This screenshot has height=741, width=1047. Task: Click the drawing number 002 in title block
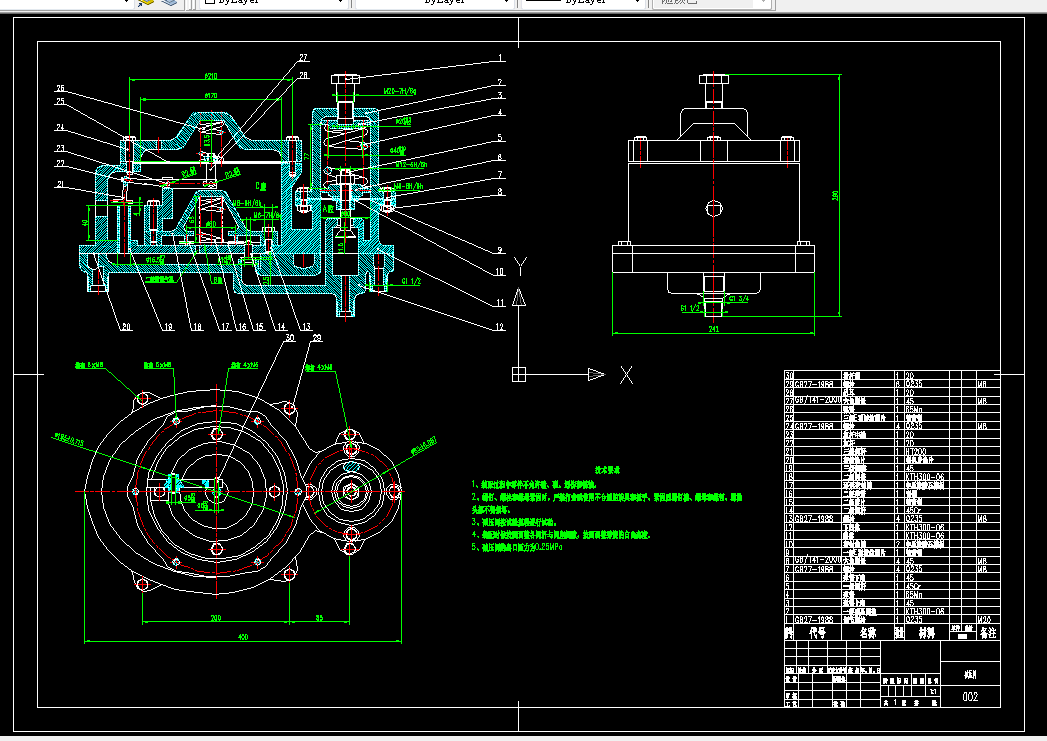pos(970,696)
